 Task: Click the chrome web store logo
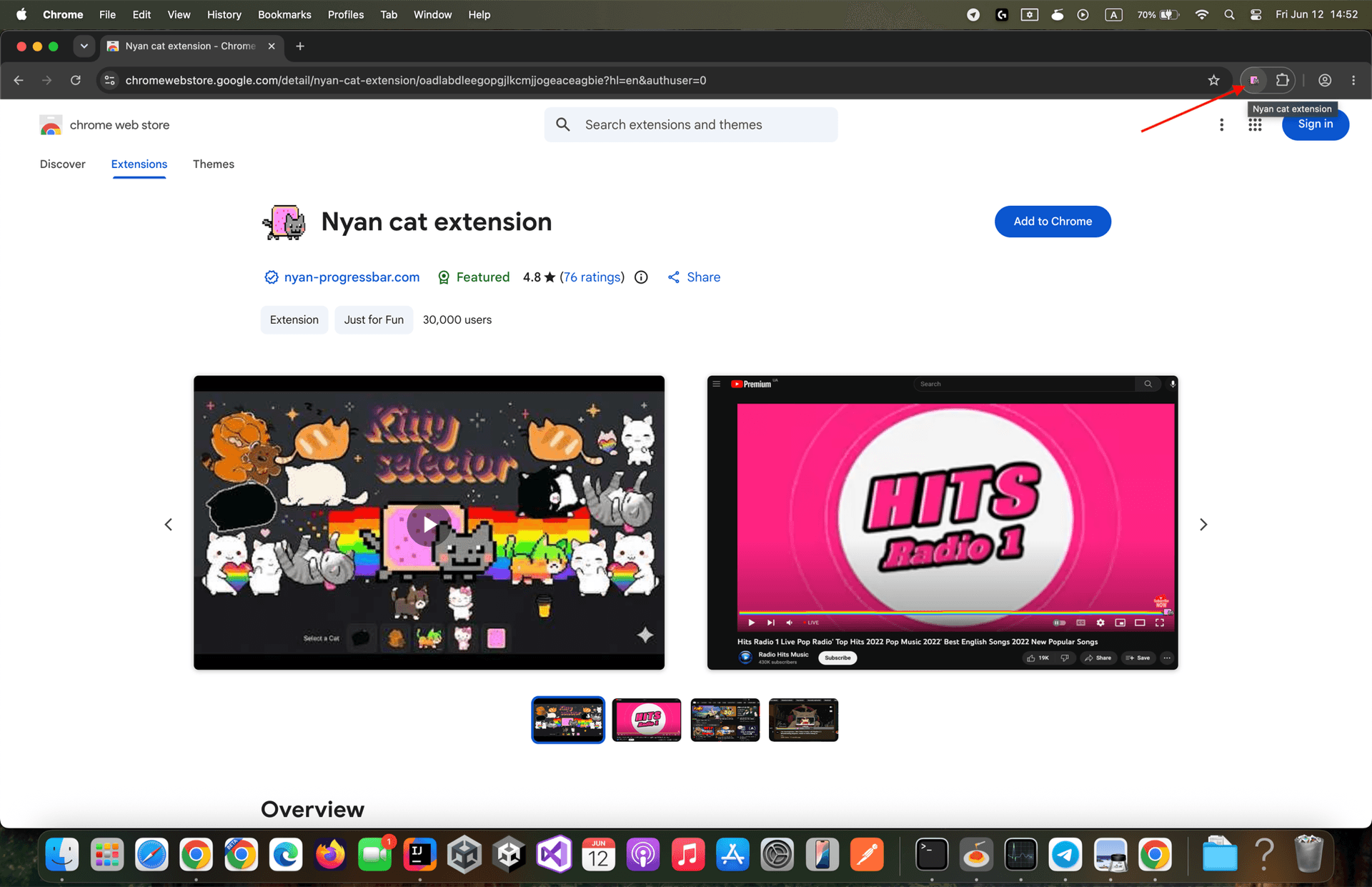coord(104,125)
